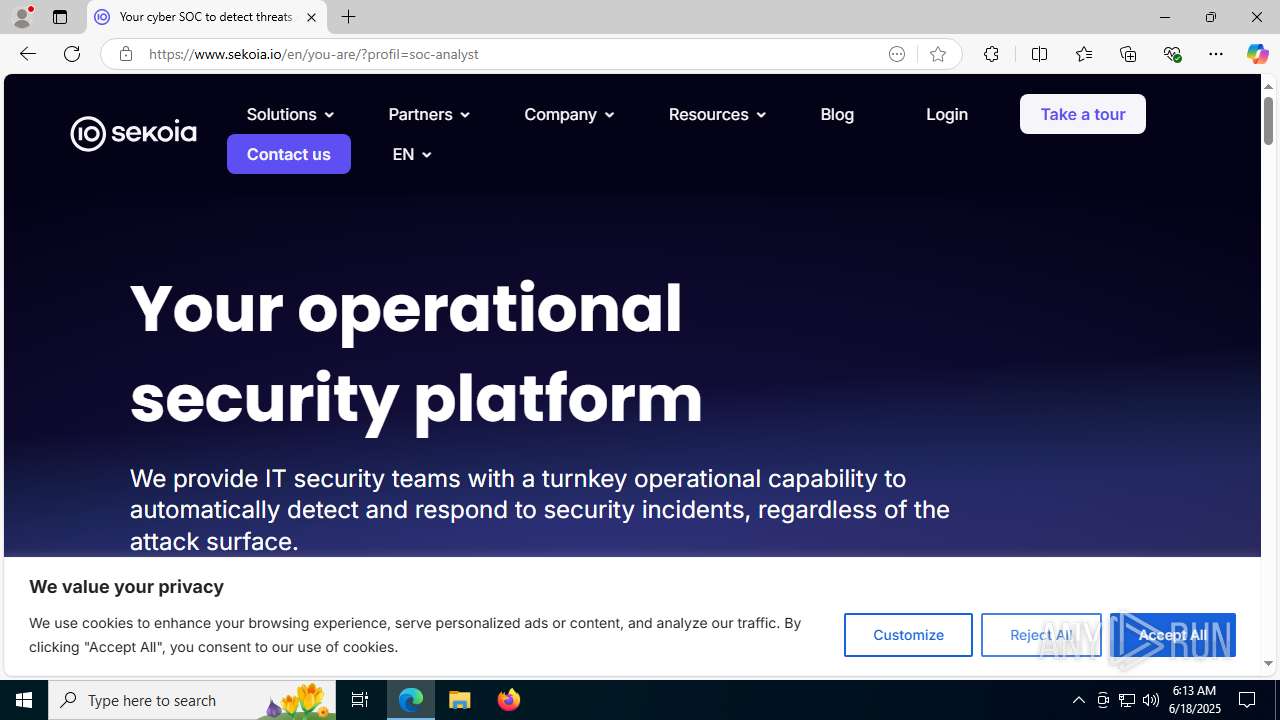
Task: Click the taskbar clock and date
Action: (x=1194, y=700)
